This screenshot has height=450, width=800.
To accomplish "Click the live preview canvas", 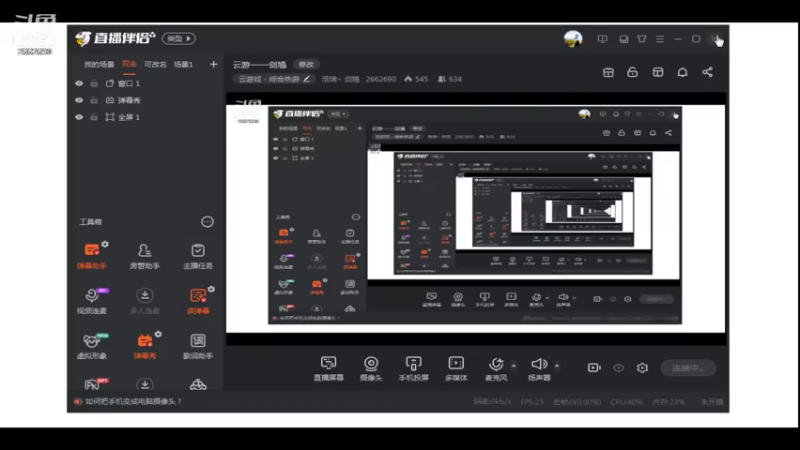I will click(x=476, y=219).
